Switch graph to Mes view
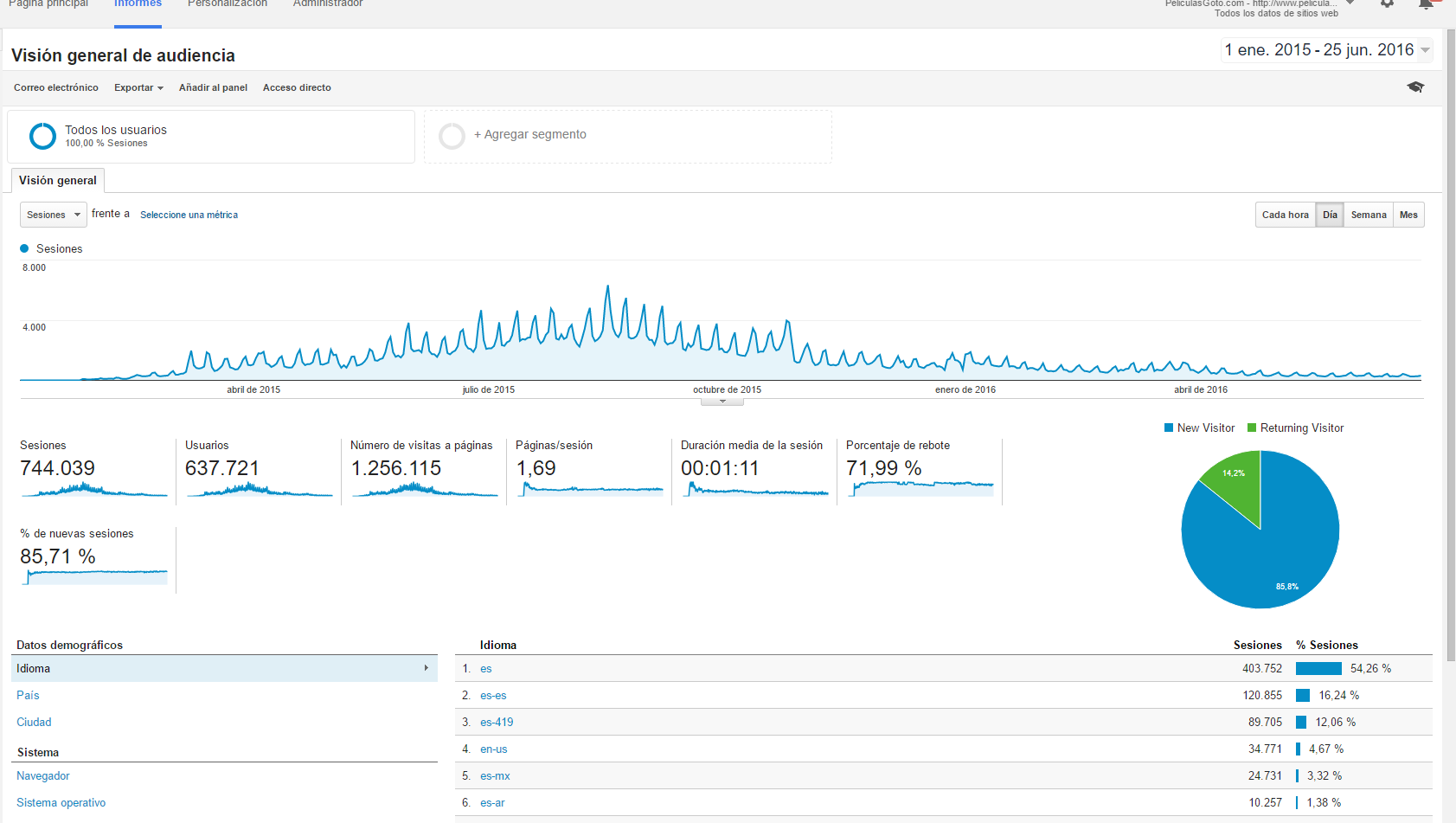This screenshot has height=823, width=1456. [1408, 215]
